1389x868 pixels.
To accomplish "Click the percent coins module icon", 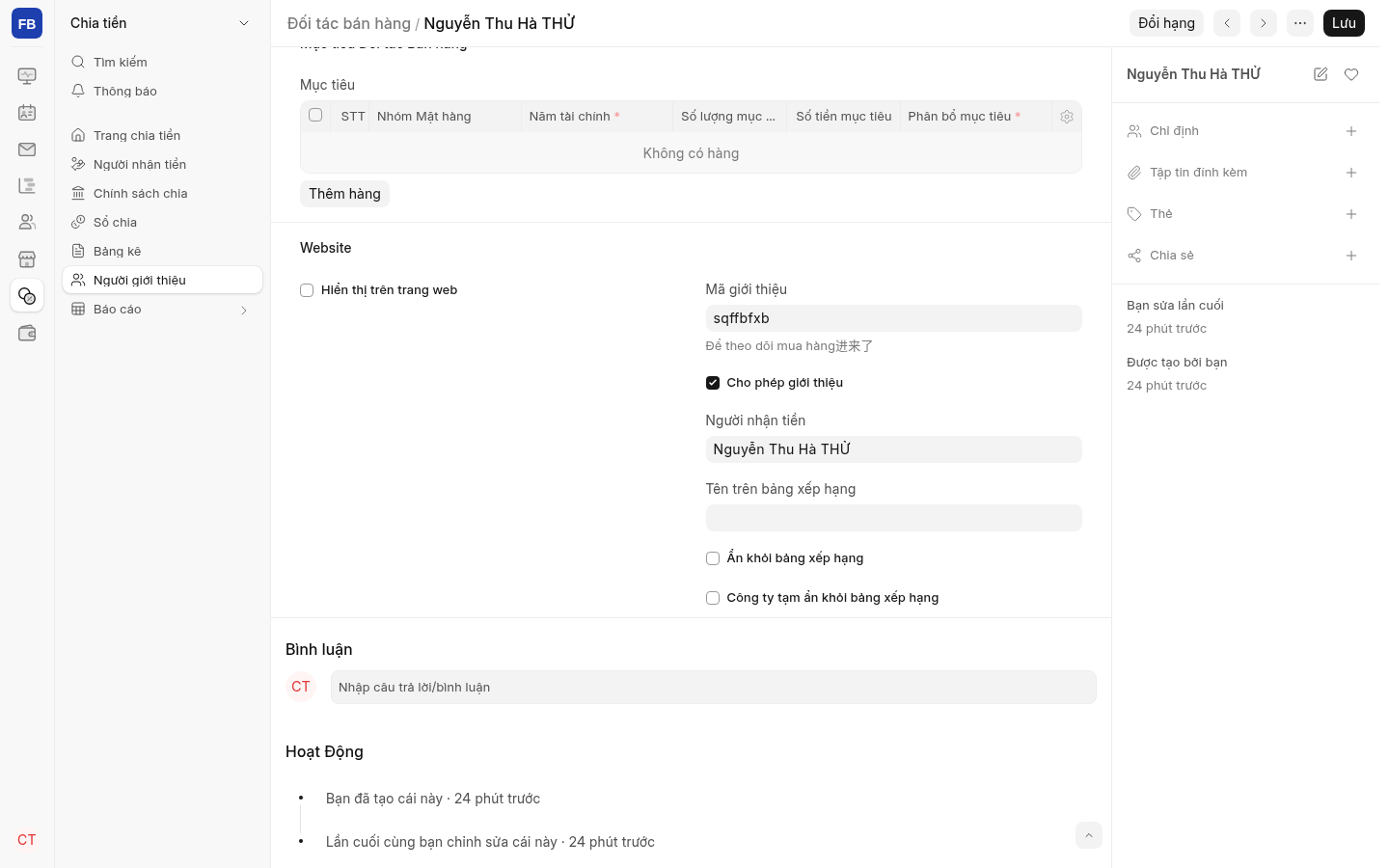I will tap(27, 296).
